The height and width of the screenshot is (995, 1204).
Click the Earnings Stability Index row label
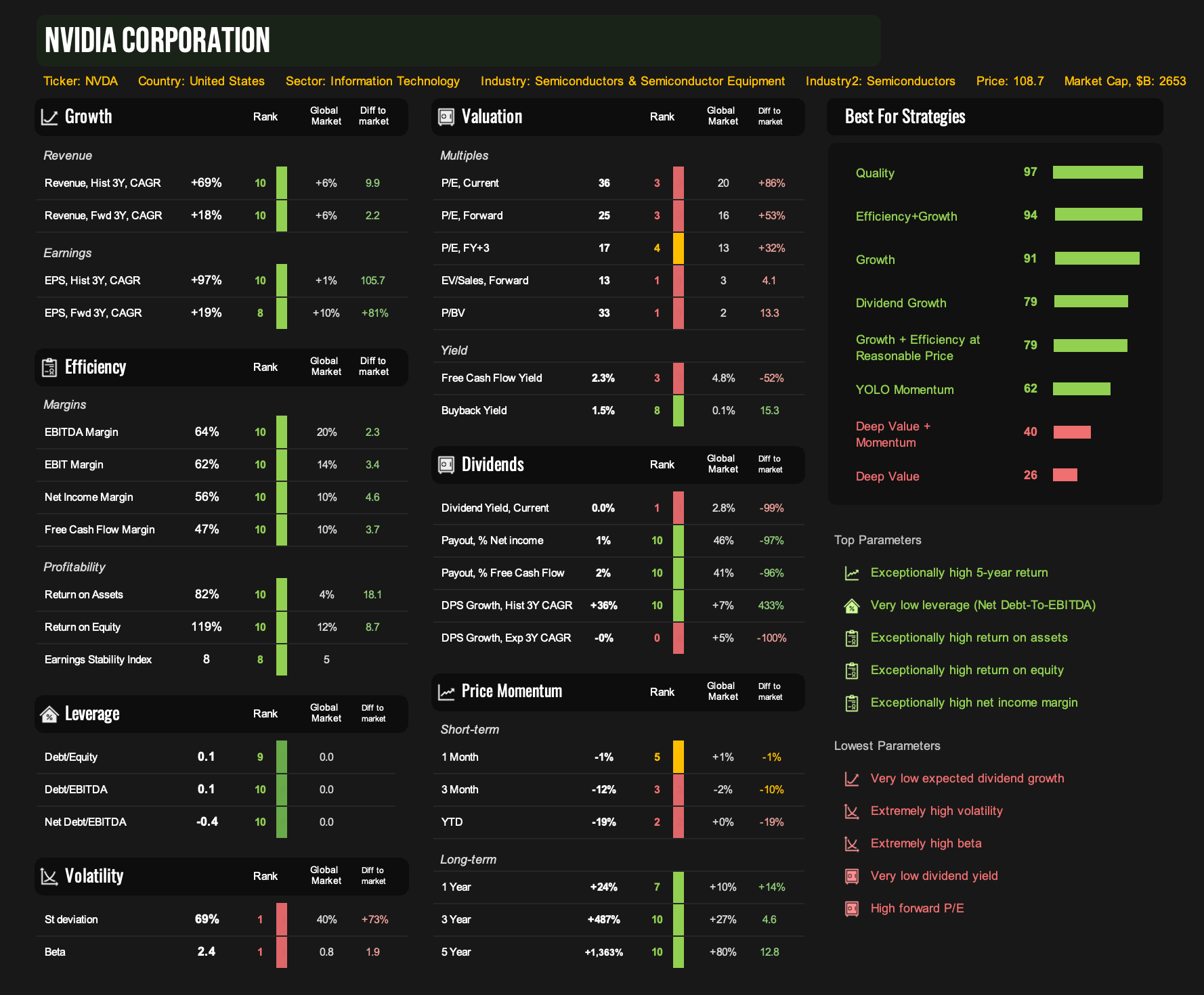pyautogui.click(x=98, y=660)
